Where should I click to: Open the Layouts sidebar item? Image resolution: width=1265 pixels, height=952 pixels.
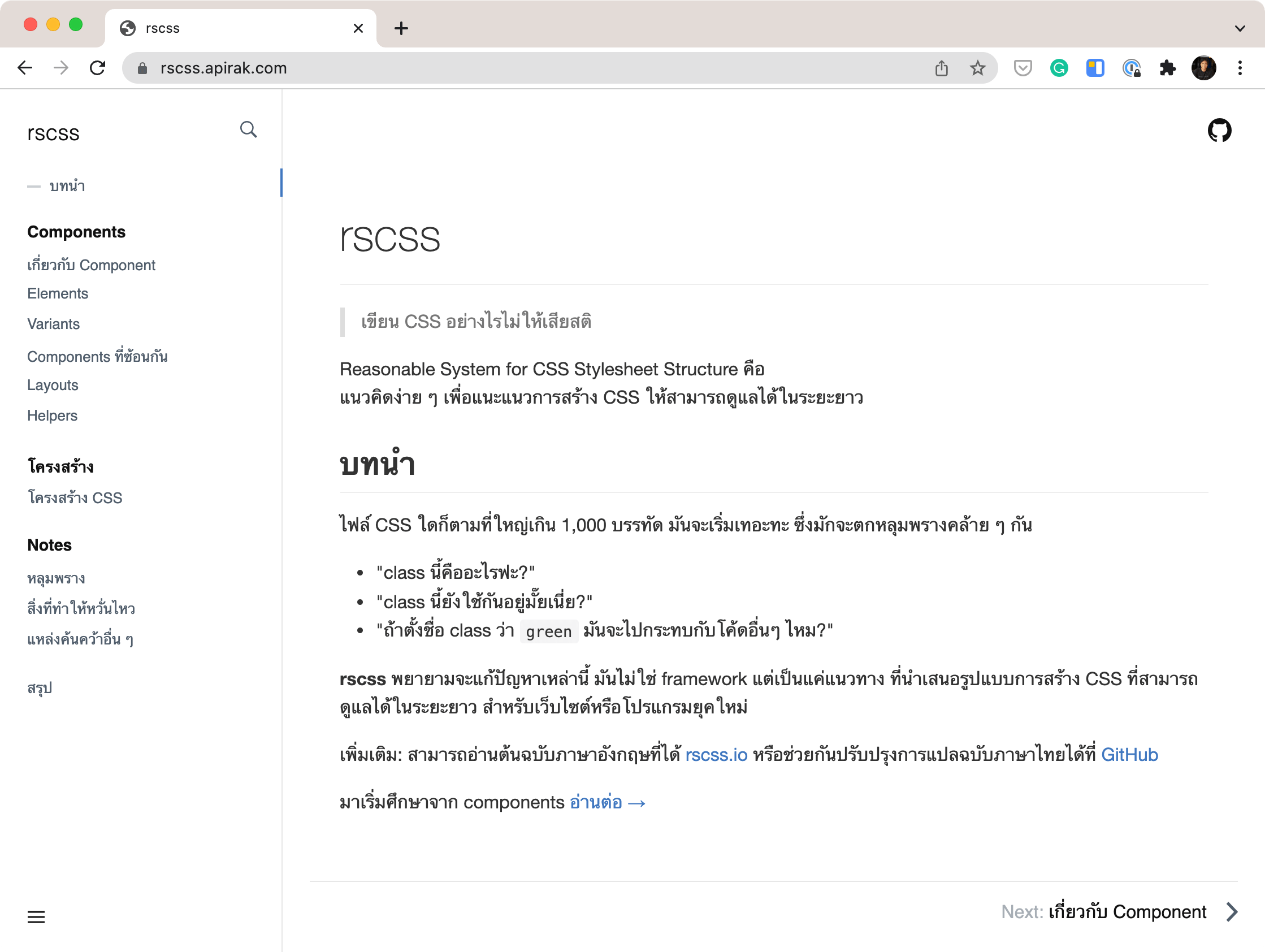[53, 385]
